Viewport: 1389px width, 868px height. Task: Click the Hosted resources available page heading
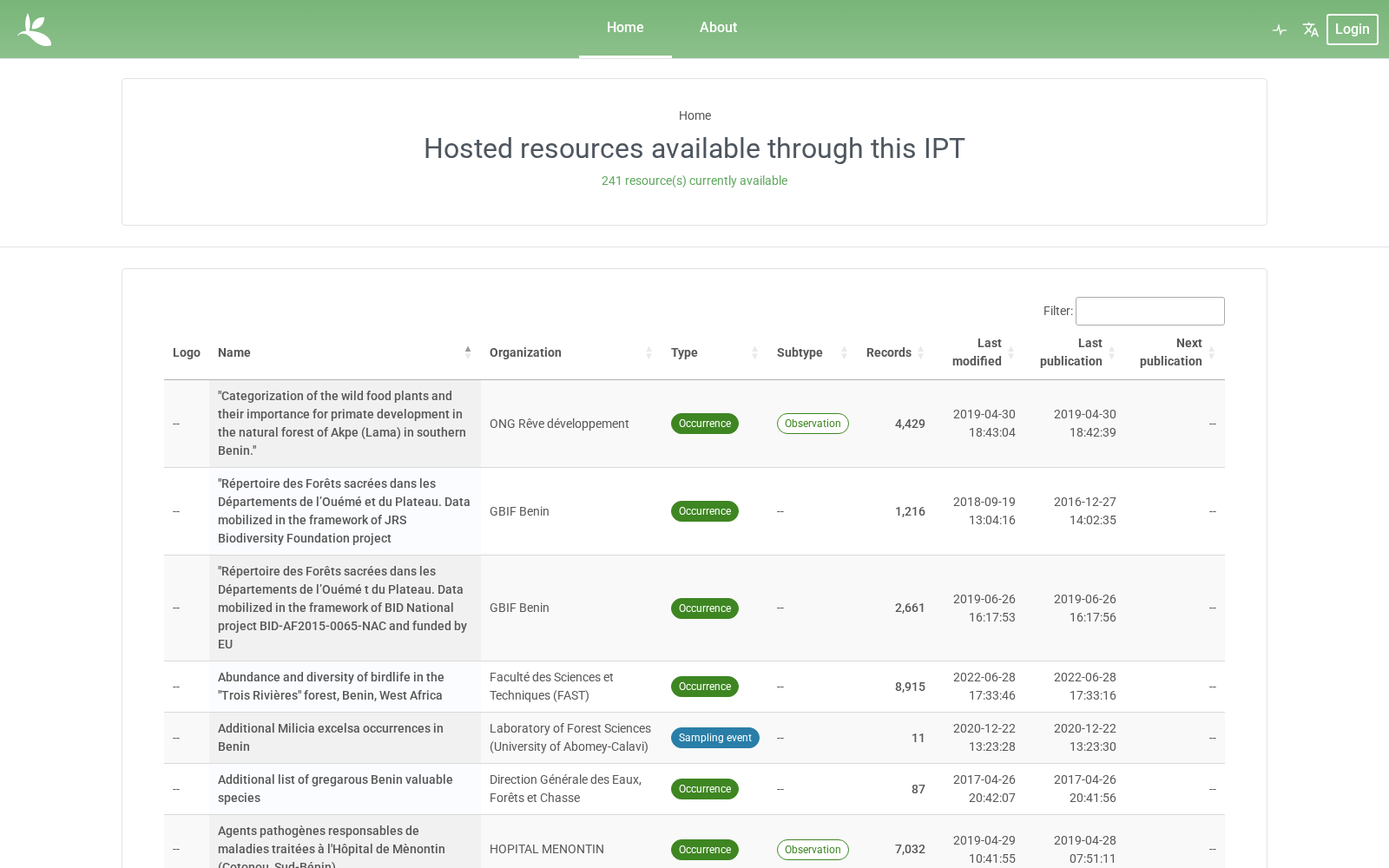pyautogui.click(x=694, y=148)
